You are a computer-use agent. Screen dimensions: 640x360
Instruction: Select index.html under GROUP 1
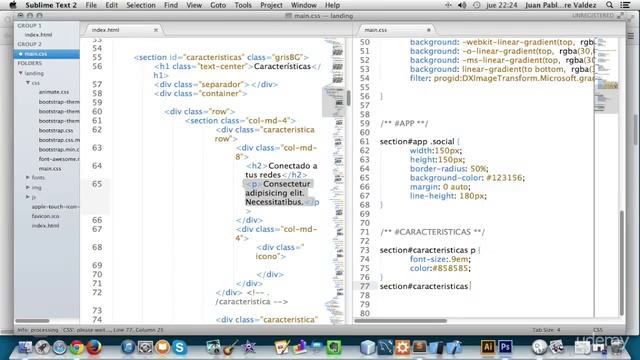pyautogui.click(x=38, y=35)
